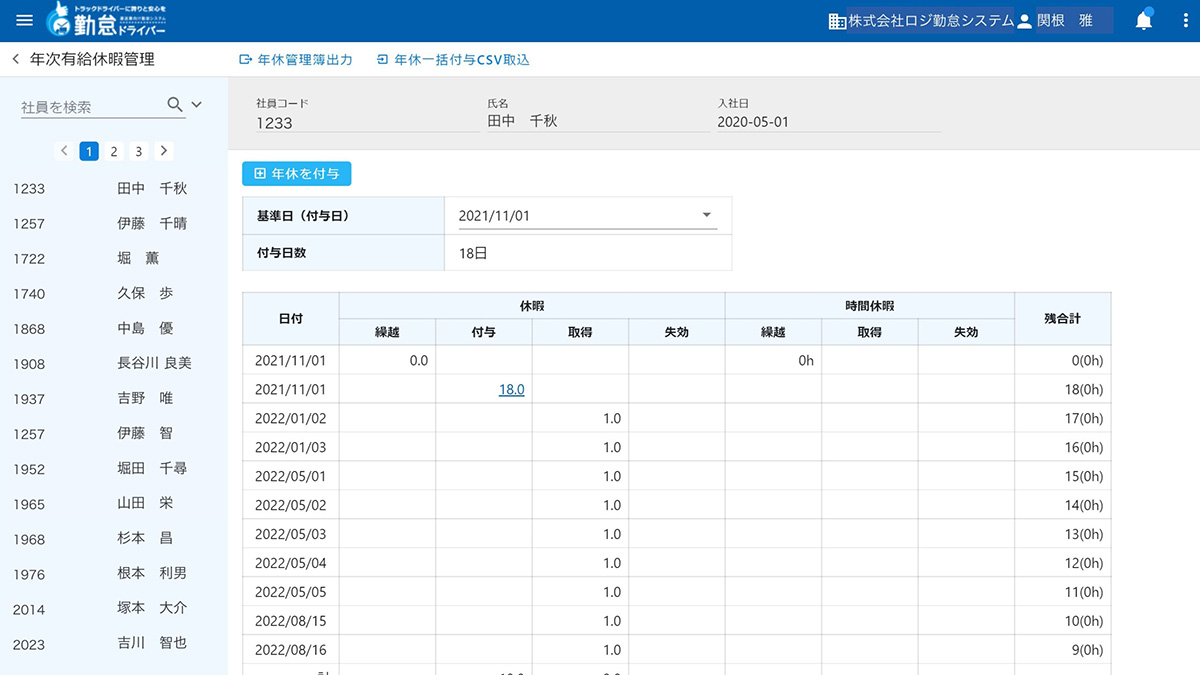Click the notification bell icon

1144,21
